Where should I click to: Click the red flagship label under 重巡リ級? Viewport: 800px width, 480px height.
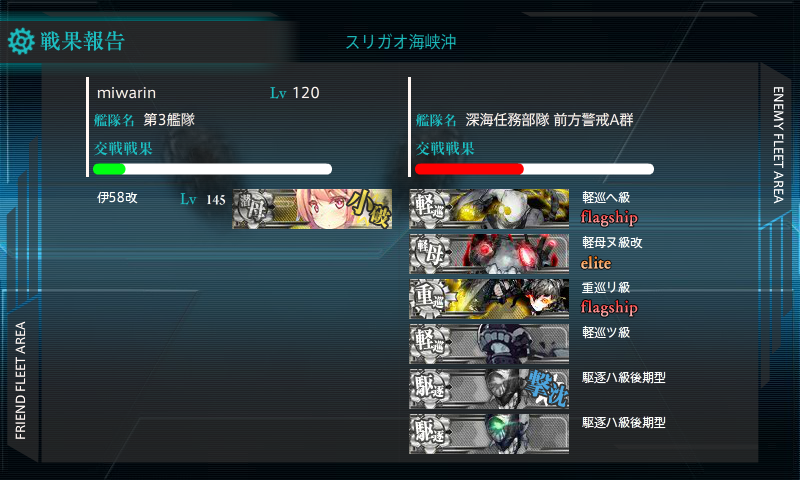tap(609, 308)
